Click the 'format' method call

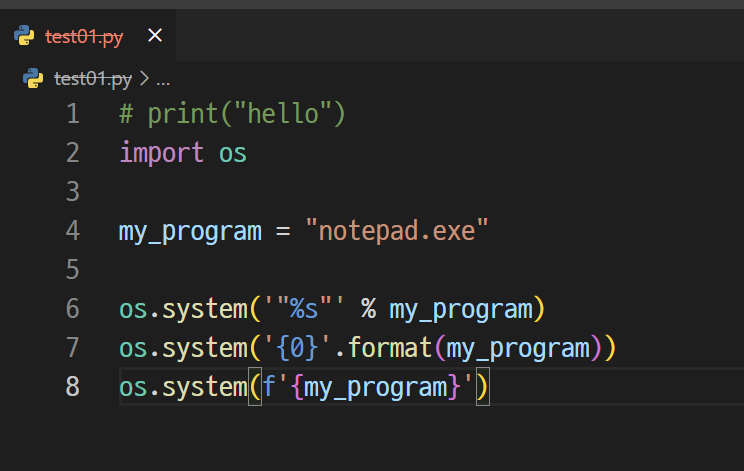389,348
